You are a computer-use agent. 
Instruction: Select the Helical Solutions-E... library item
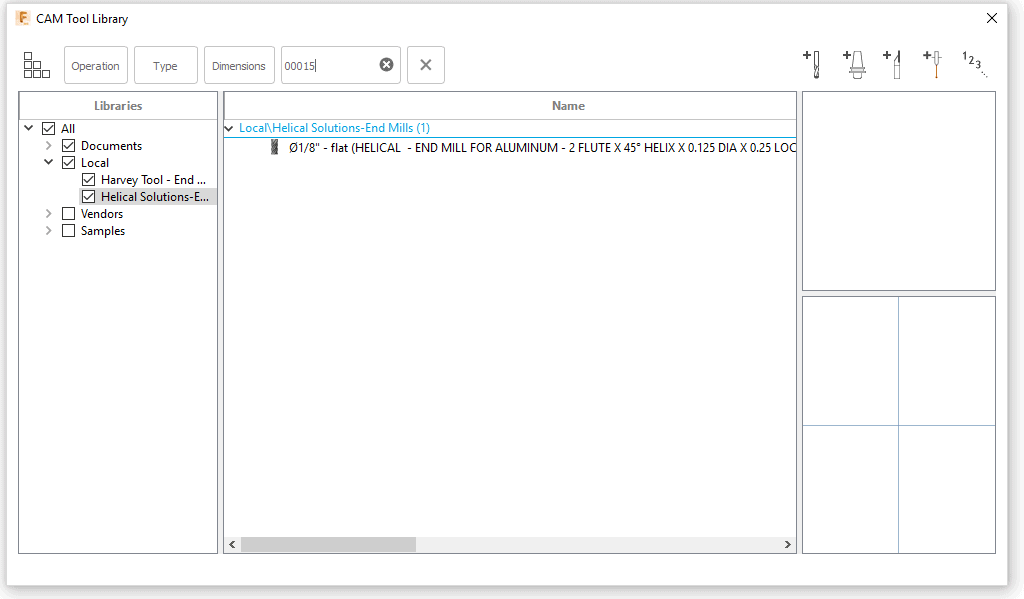155,197
